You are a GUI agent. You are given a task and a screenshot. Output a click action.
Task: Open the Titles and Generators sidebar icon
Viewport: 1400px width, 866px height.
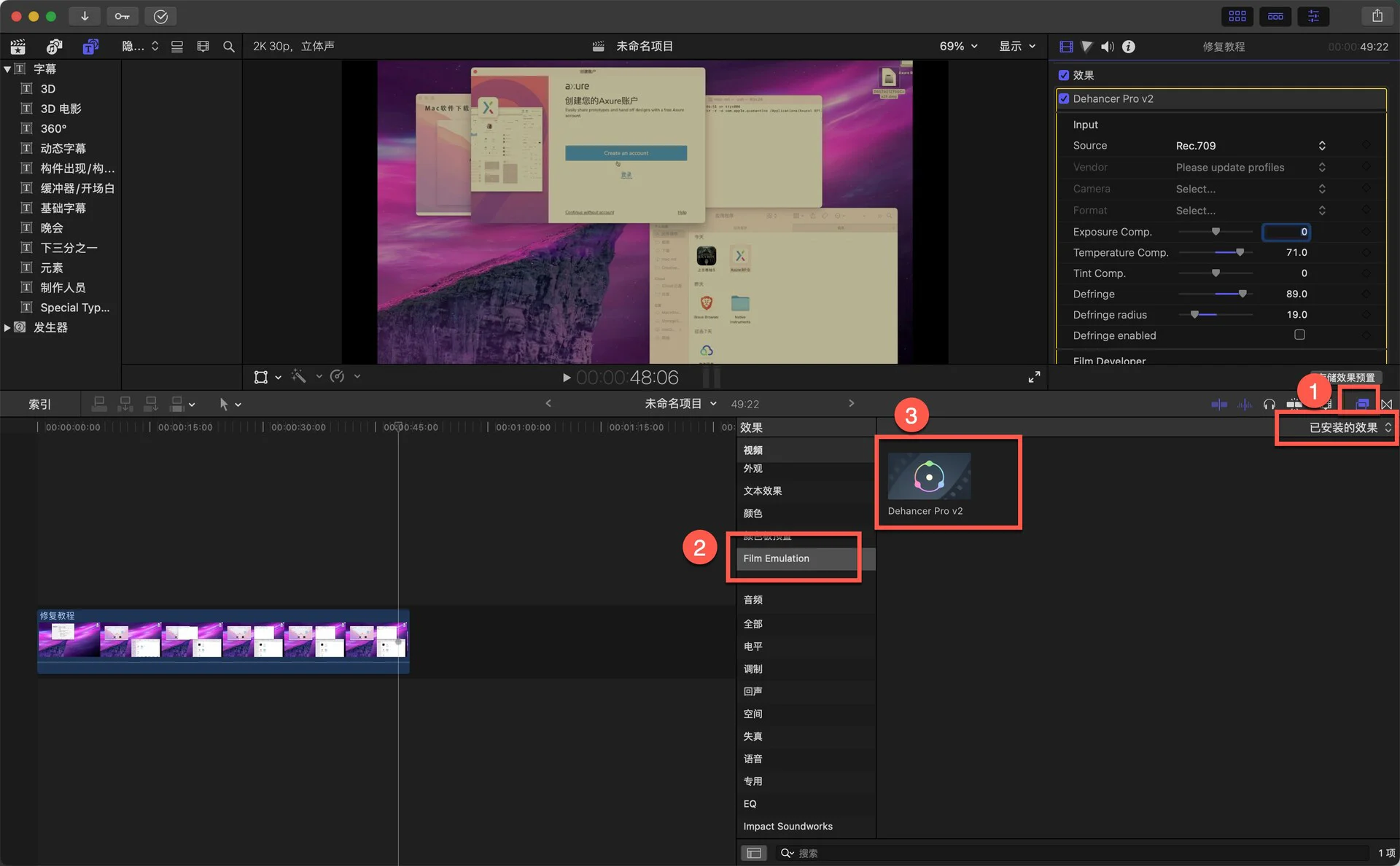(x=90, y=47)
